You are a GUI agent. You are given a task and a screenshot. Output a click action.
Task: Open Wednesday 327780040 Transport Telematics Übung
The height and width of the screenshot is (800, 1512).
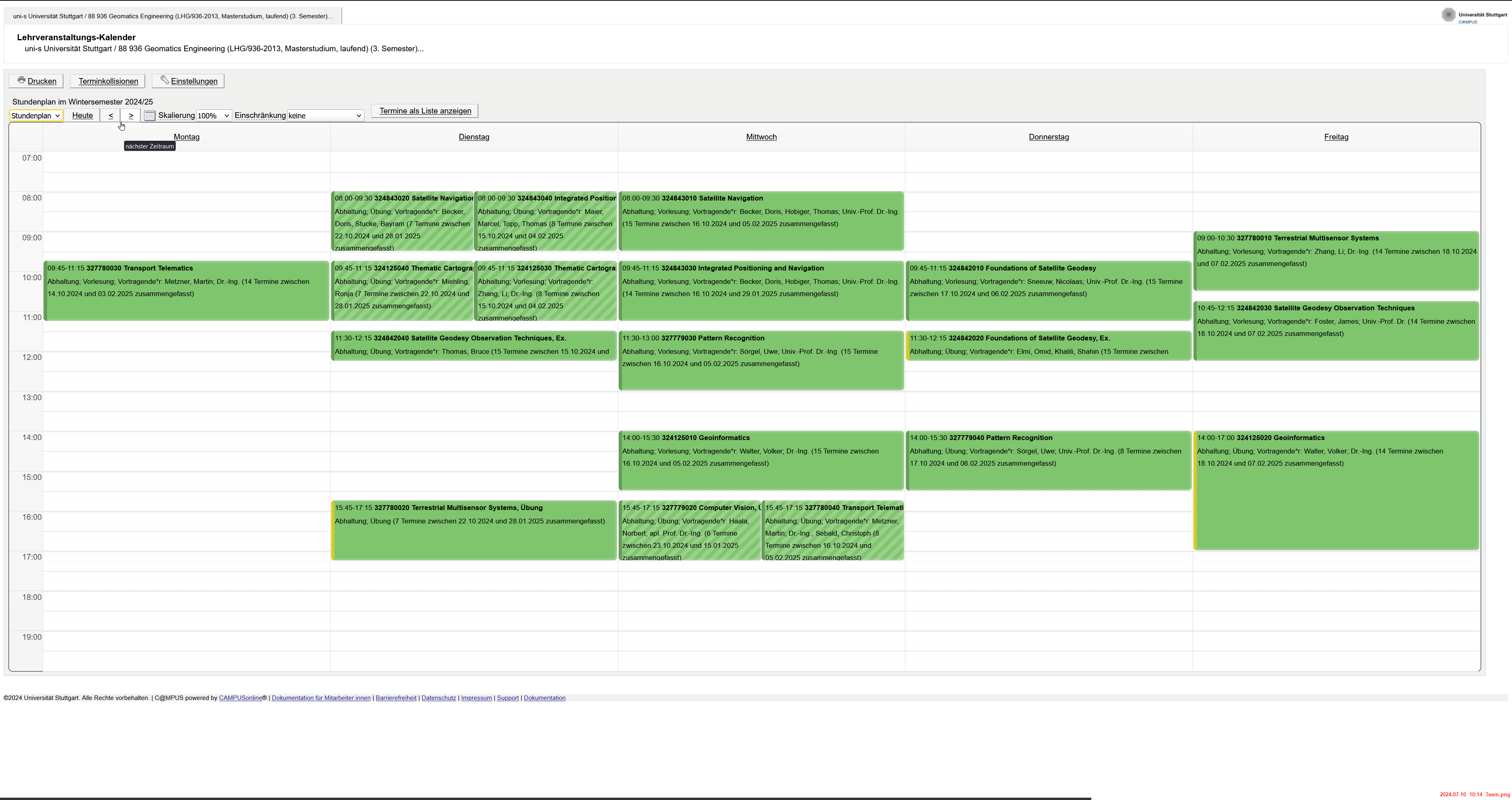[x=833, y=530]
